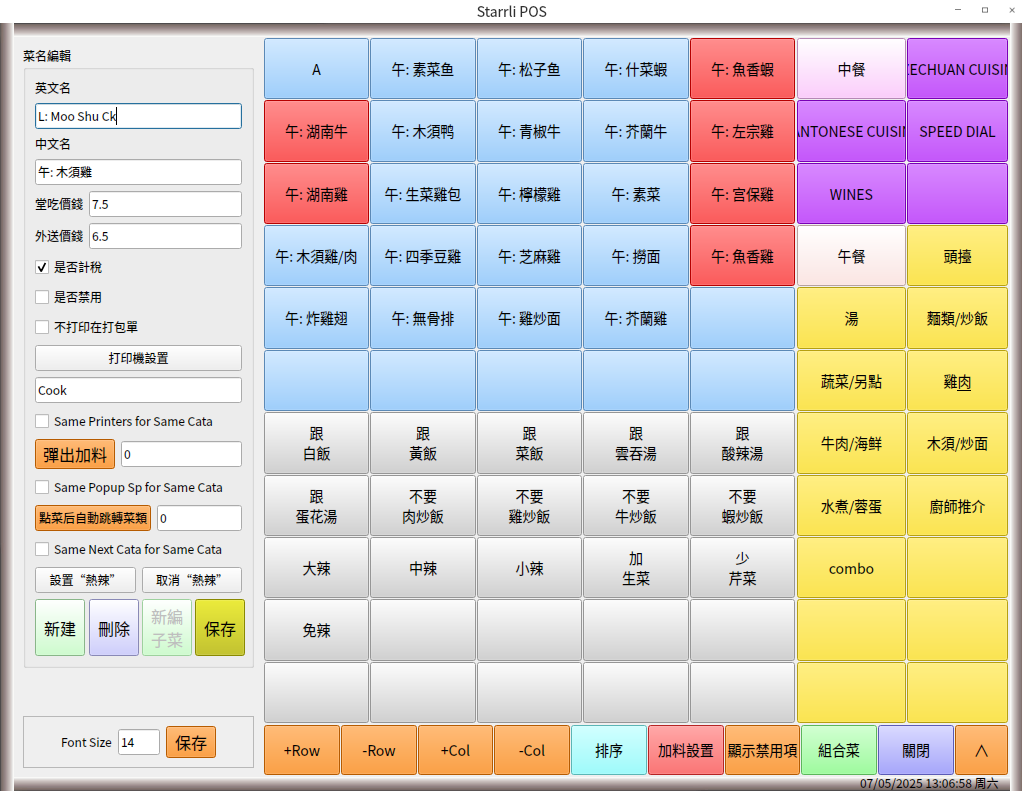Open 加料設置 settings

point(685,750)
